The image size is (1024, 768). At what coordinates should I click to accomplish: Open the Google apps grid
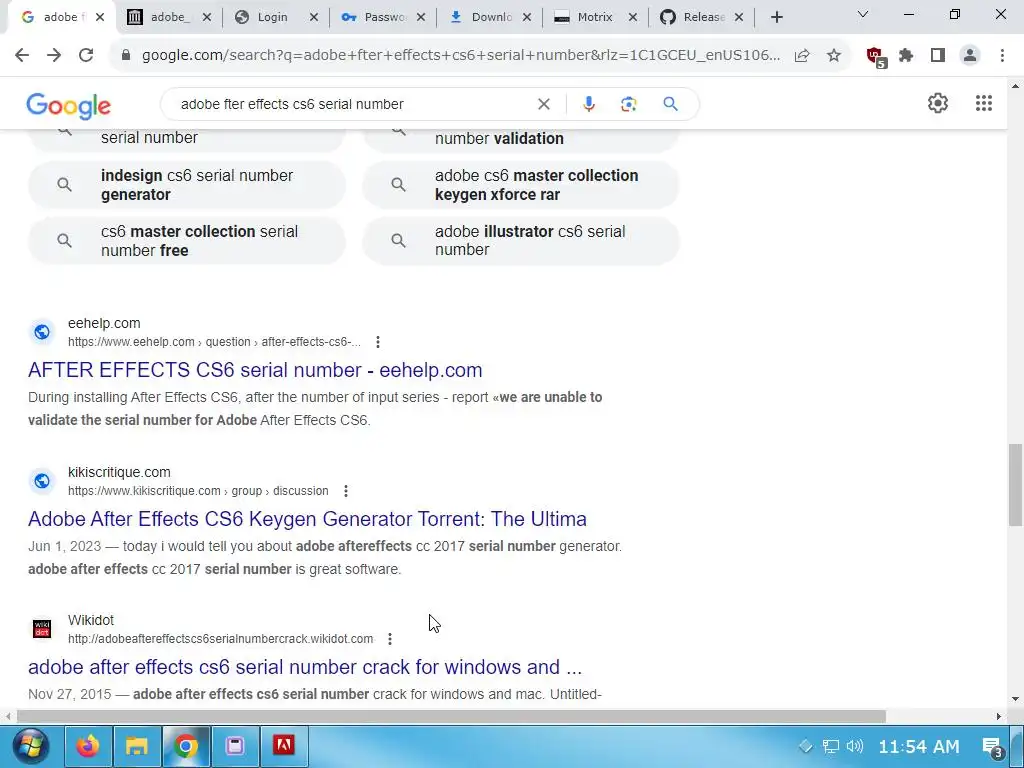pos(984,103)
